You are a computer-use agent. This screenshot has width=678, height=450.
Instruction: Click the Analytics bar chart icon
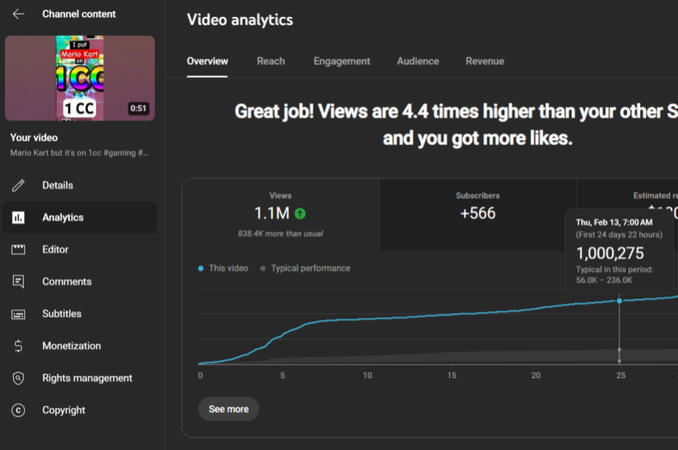(x=18, y=217)
